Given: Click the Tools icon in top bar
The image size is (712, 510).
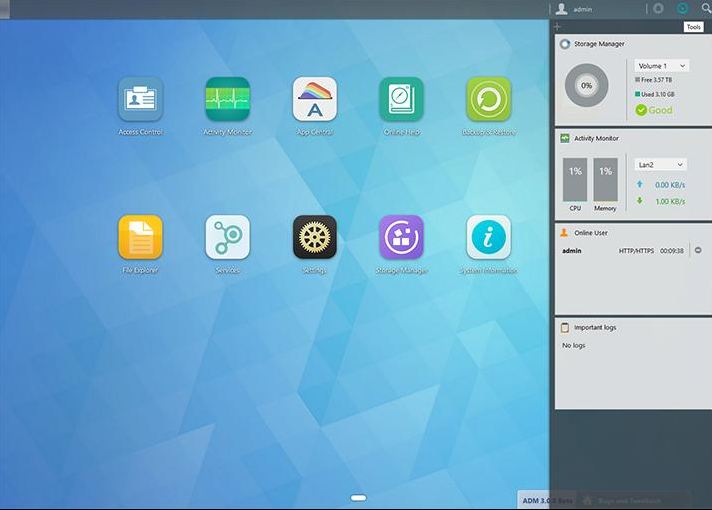Looking at the screenshot, I should point(682,8).
